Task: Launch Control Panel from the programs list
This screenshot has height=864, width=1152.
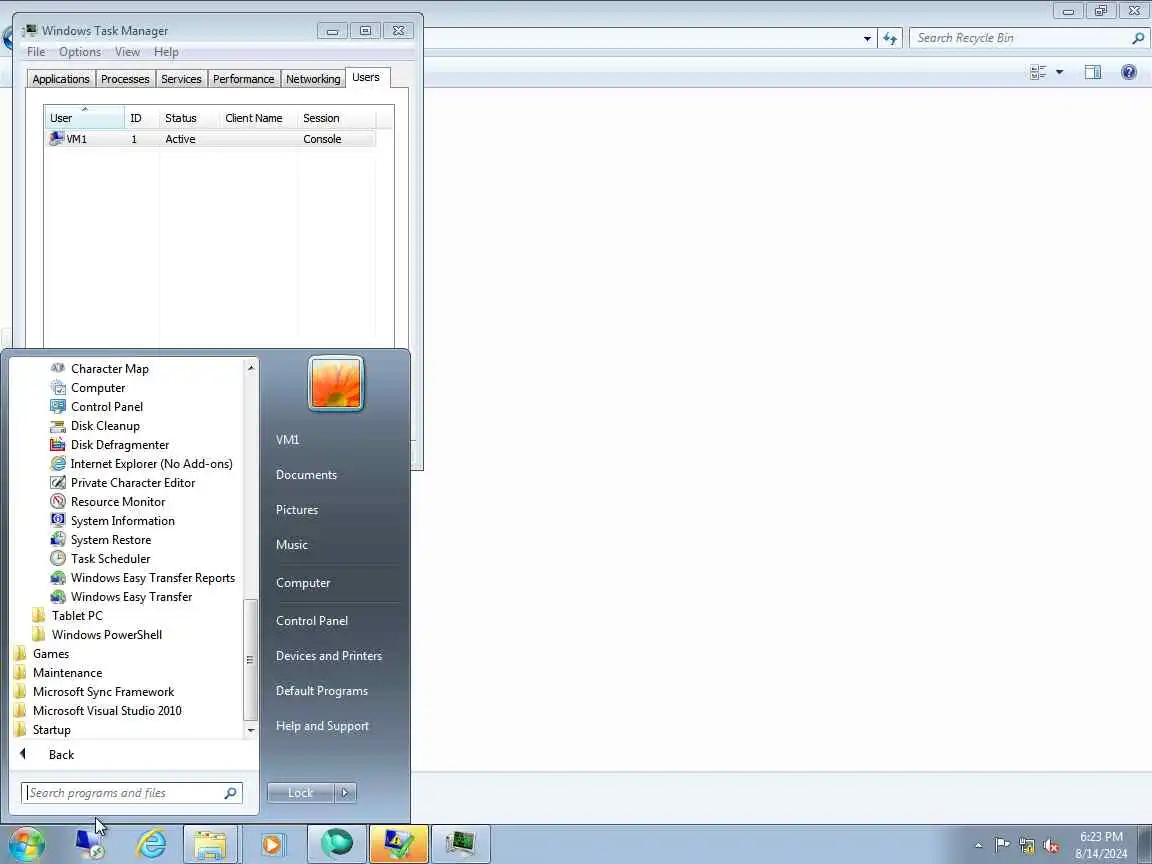Action: coord(96,407)
